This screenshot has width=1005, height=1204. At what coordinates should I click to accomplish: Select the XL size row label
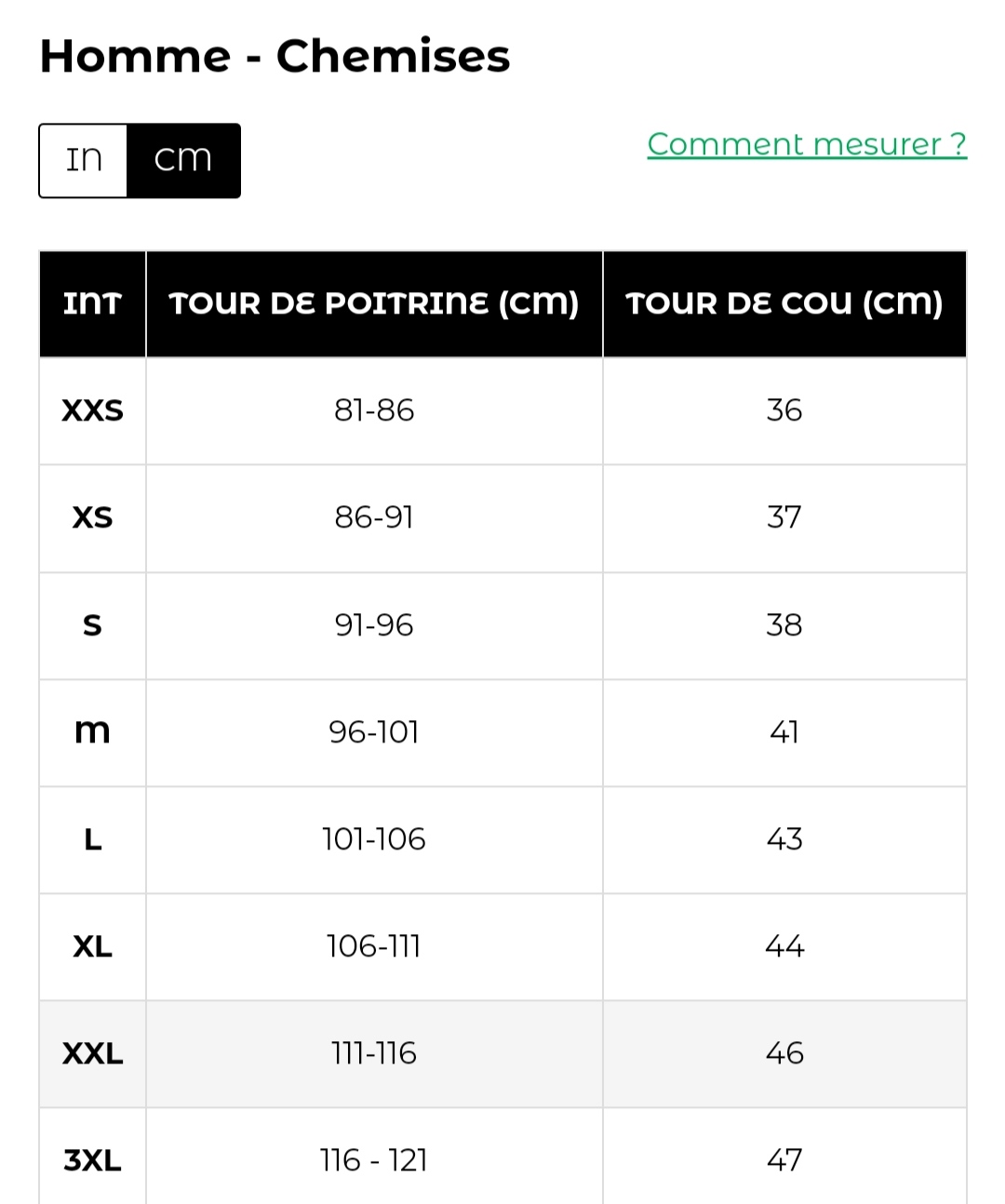click(x=92, y=946)
